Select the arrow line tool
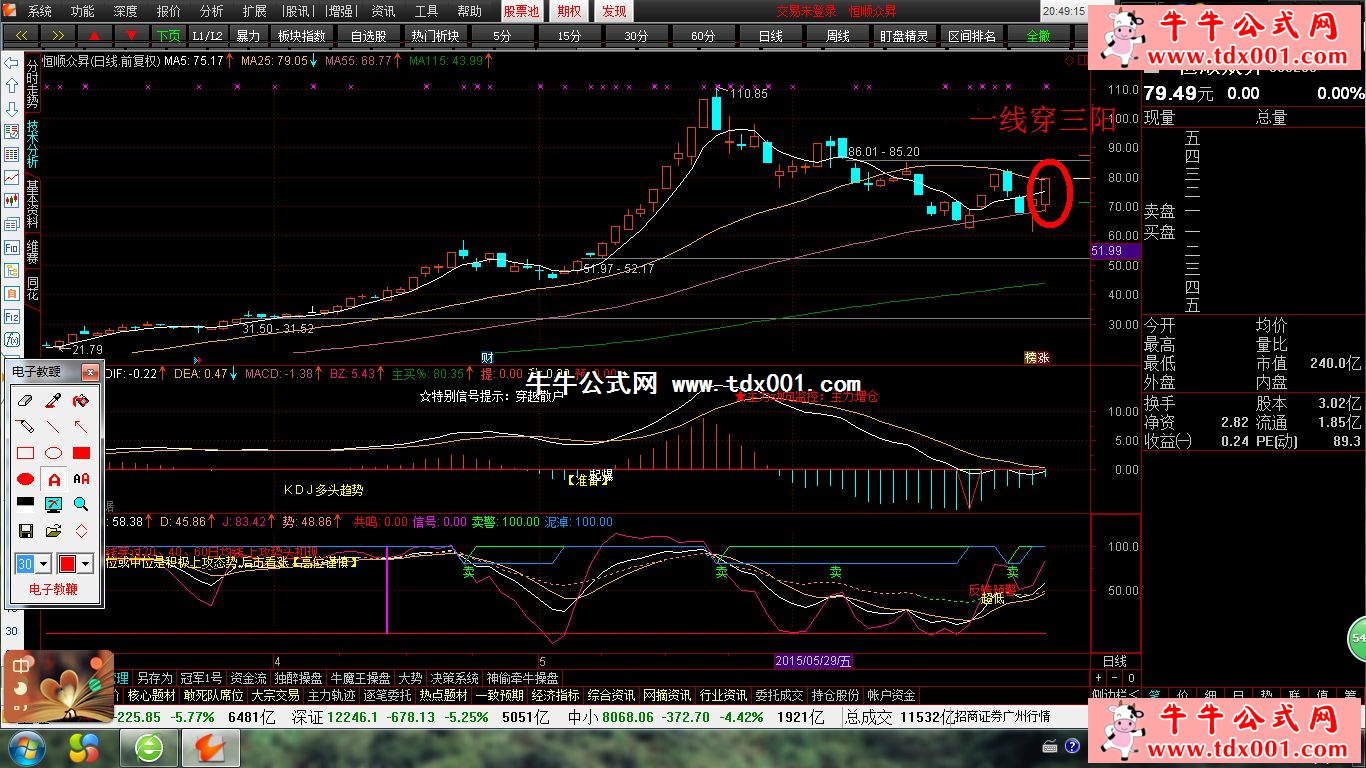The image size is (1366, 768). coord(81,427)
